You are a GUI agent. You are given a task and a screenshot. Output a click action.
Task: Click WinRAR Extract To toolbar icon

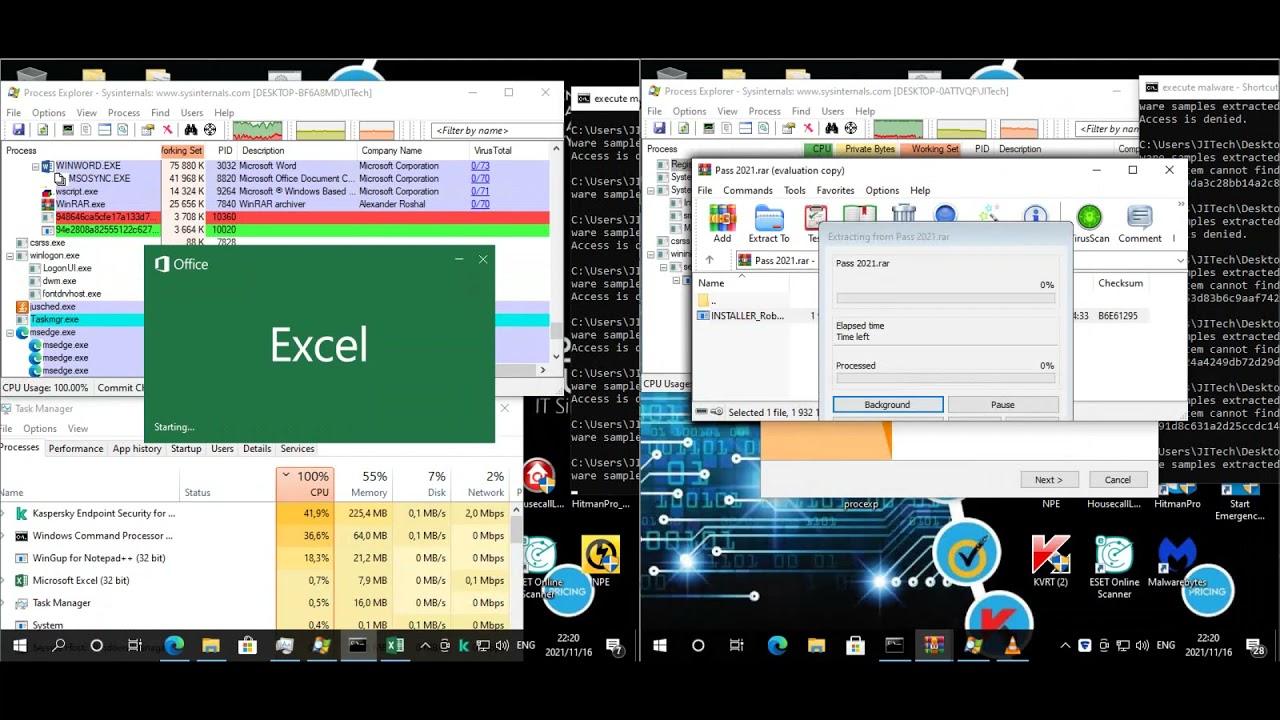[x=769, y=224]
